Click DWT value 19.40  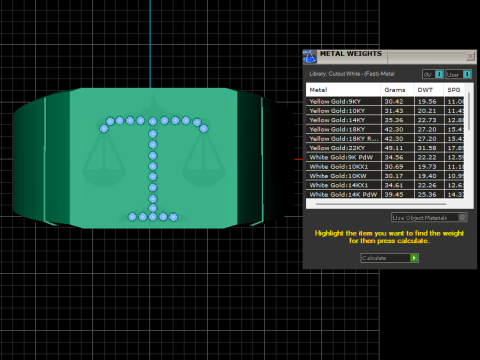tap(427, 176)
